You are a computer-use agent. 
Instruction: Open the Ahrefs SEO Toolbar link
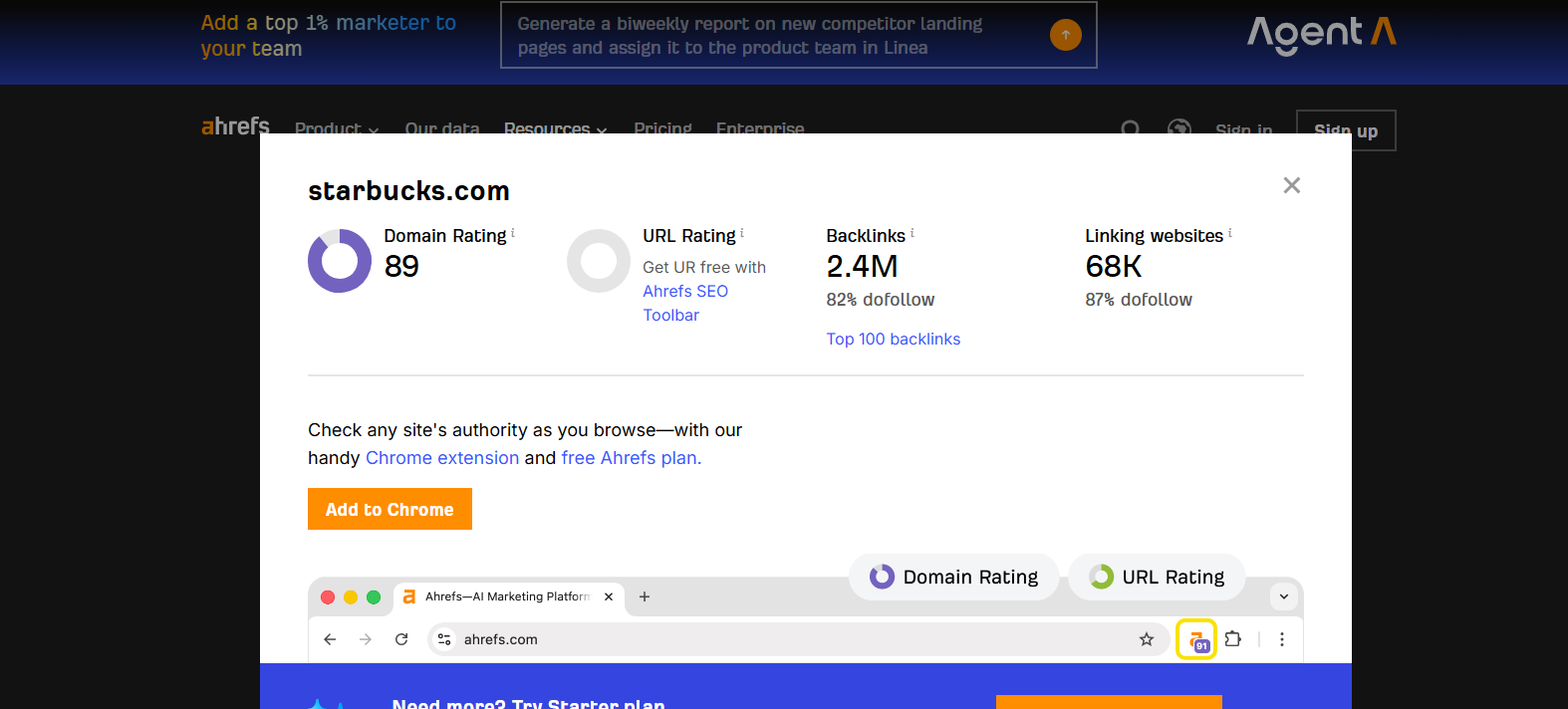pos(685,303)
